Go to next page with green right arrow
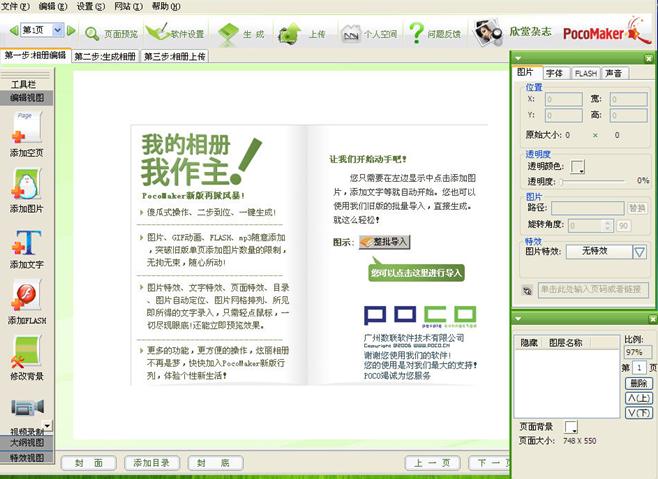The image size is (658, 479). click(71, 31)
